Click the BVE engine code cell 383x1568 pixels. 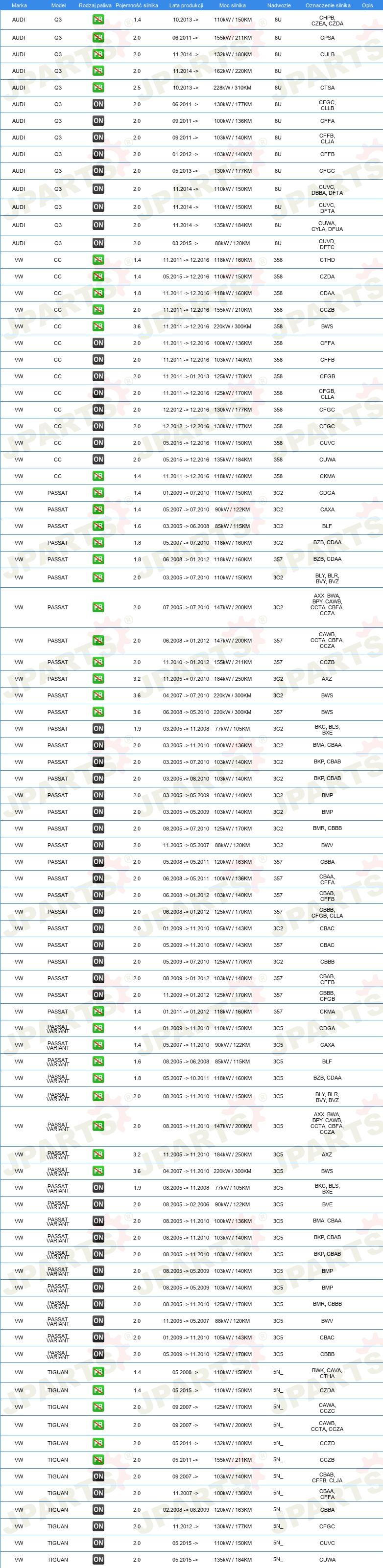pos(327,1204)
